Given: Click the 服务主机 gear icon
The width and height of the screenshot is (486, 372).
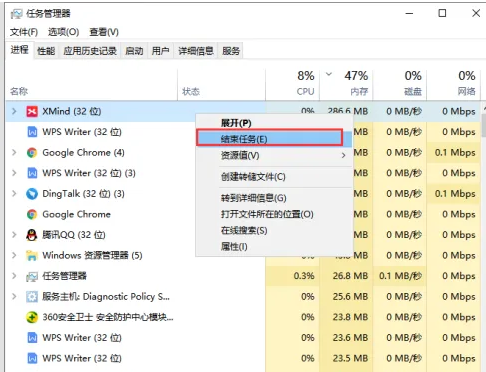Looking at the screenshot, I should (32, 296).
